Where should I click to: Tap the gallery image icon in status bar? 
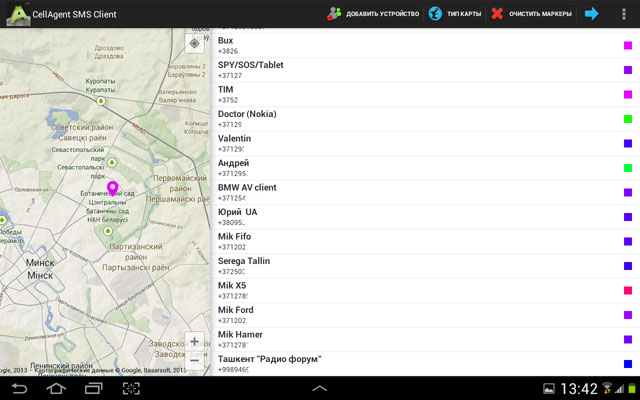pyautogui.click(x=549, y=389)
